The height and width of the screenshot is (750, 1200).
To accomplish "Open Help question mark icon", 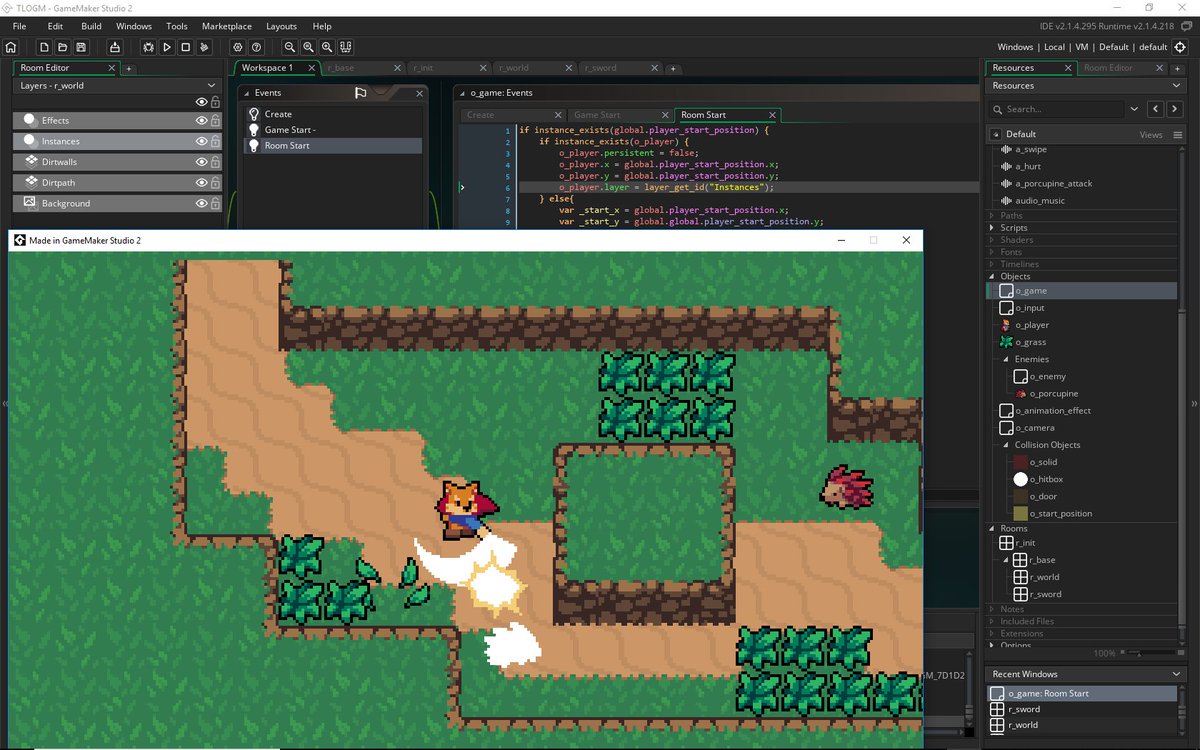I will pos(257,47).
